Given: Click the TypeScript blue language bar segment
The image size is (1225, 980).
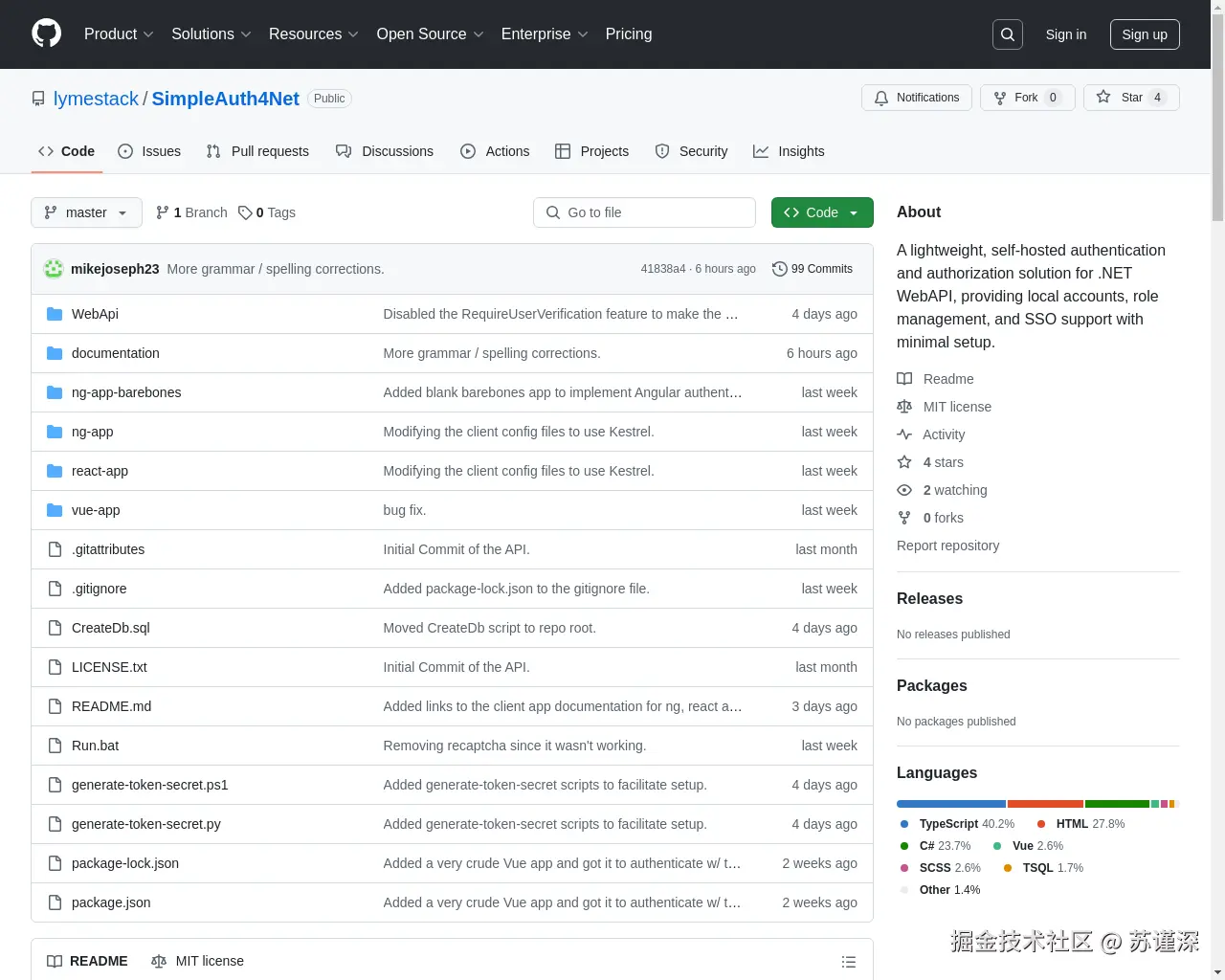Looking at the screenshot, I should pyautogui.click(x=951, y=804).
